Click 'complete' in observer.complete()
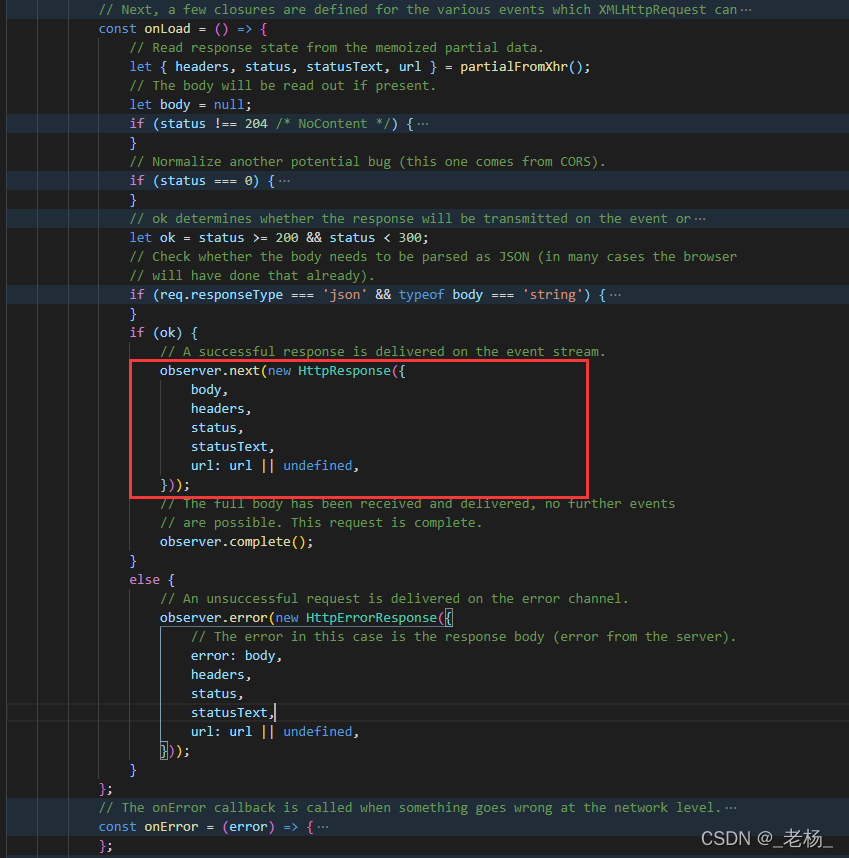This screenshot has height=858, width=849. [x=260, y=542]
